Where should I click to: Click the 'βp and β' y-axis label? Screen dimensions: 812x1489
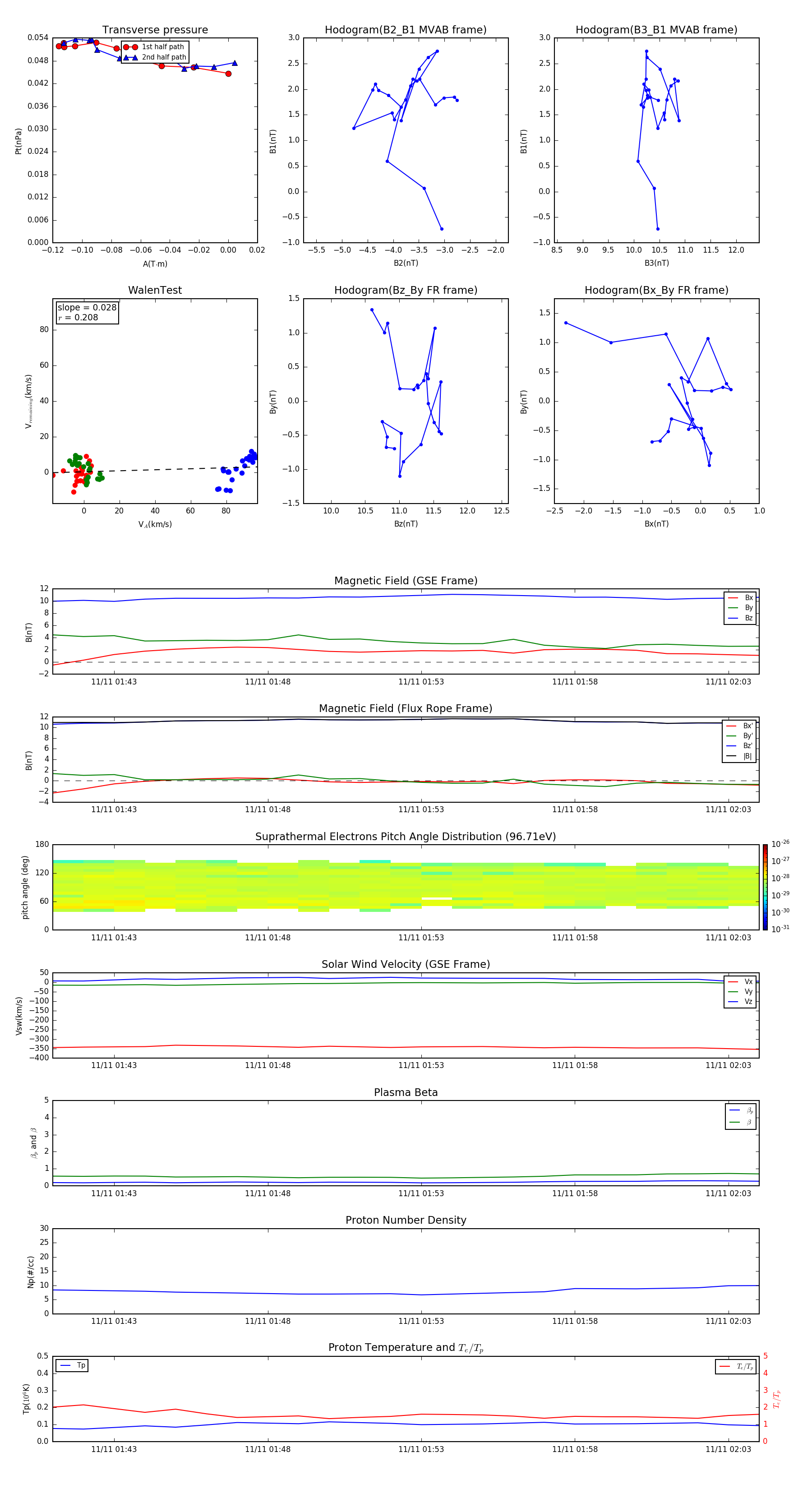point(33,1143)
